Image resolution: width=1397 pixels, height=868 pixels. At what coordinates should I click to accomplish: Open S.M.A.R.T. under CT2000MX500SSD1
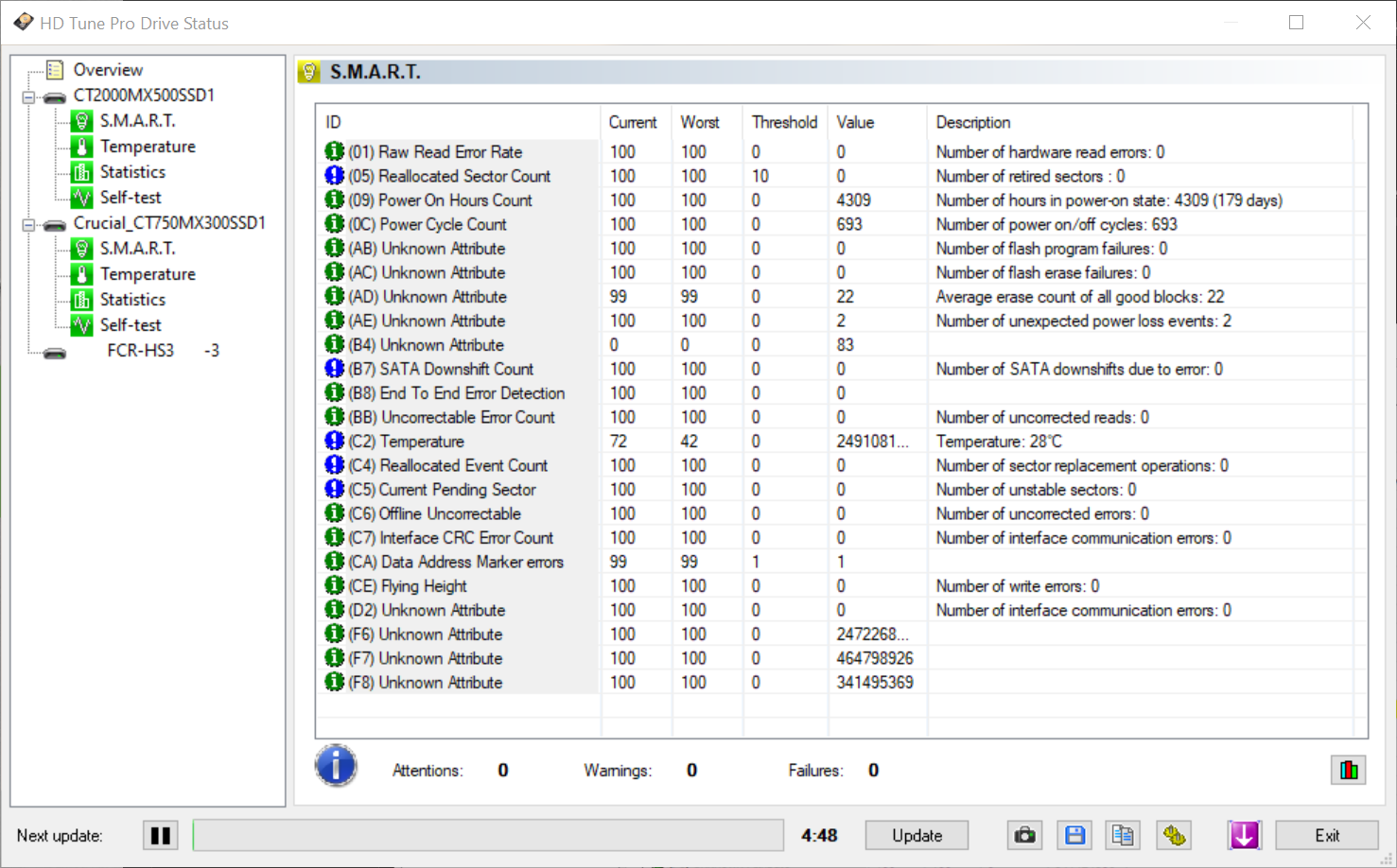click(x=138, y=121)
